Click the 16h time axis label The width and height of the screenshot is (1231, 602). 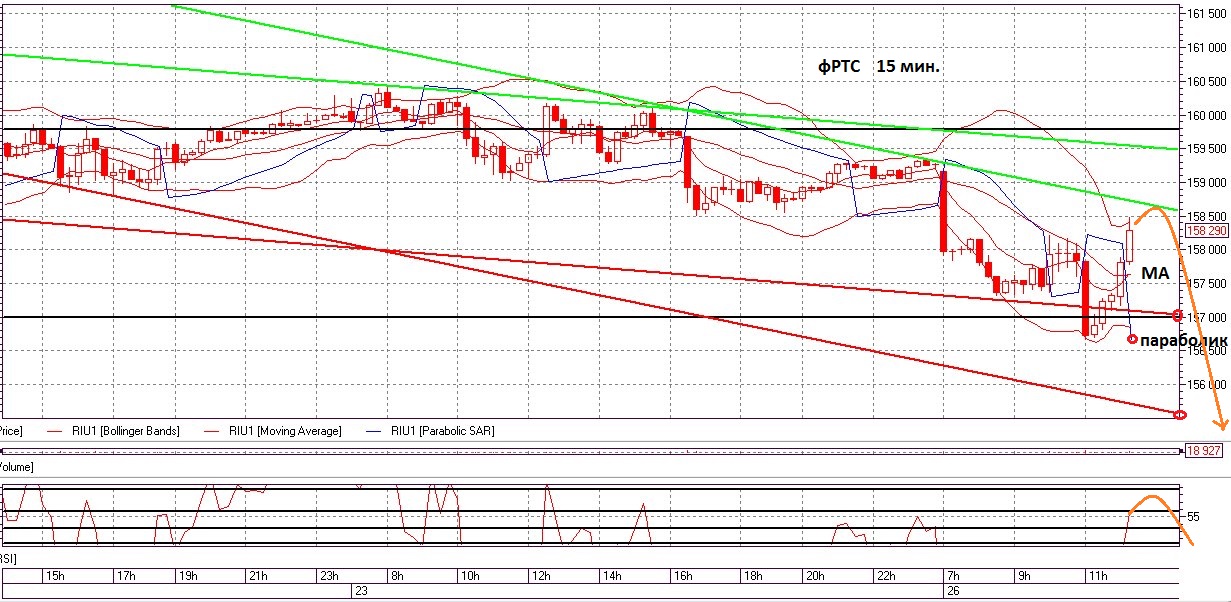[x=683, y=576]
